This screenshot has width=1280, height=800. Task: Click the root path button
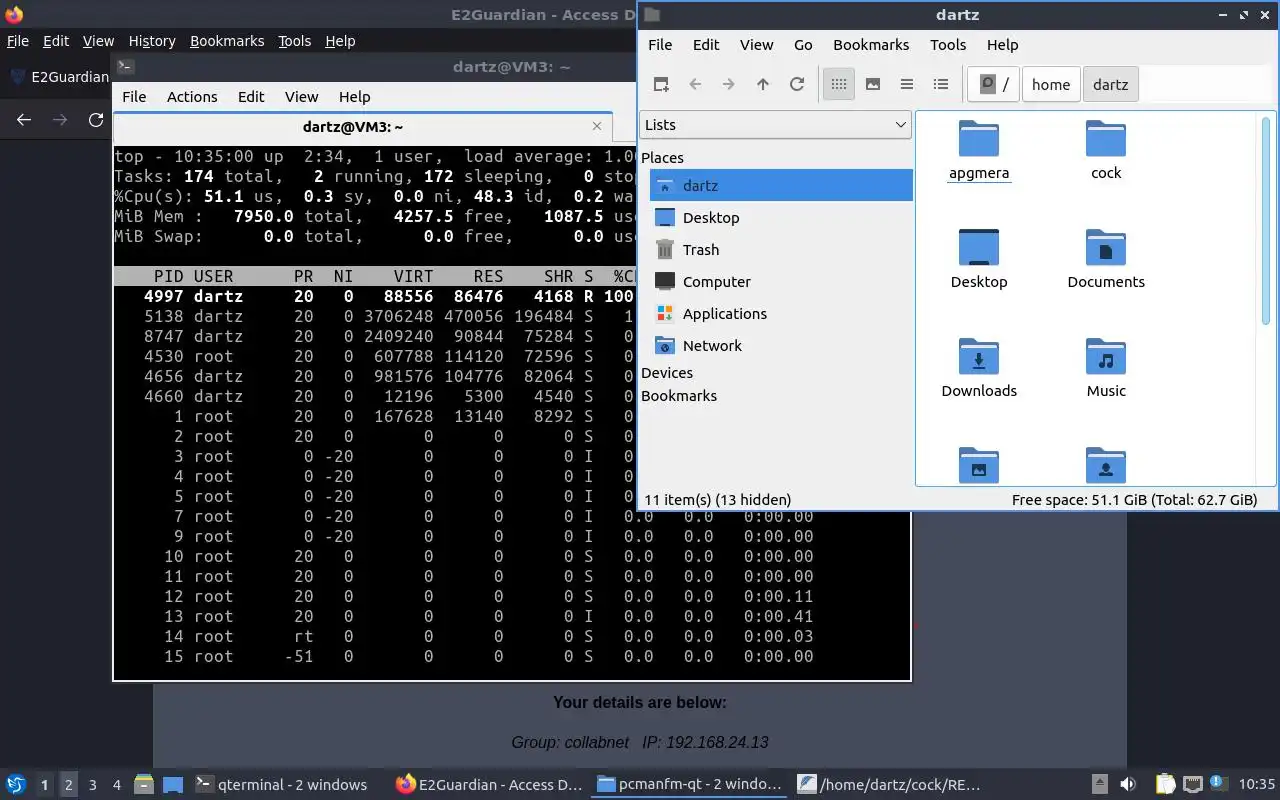[x=994, y=85]
